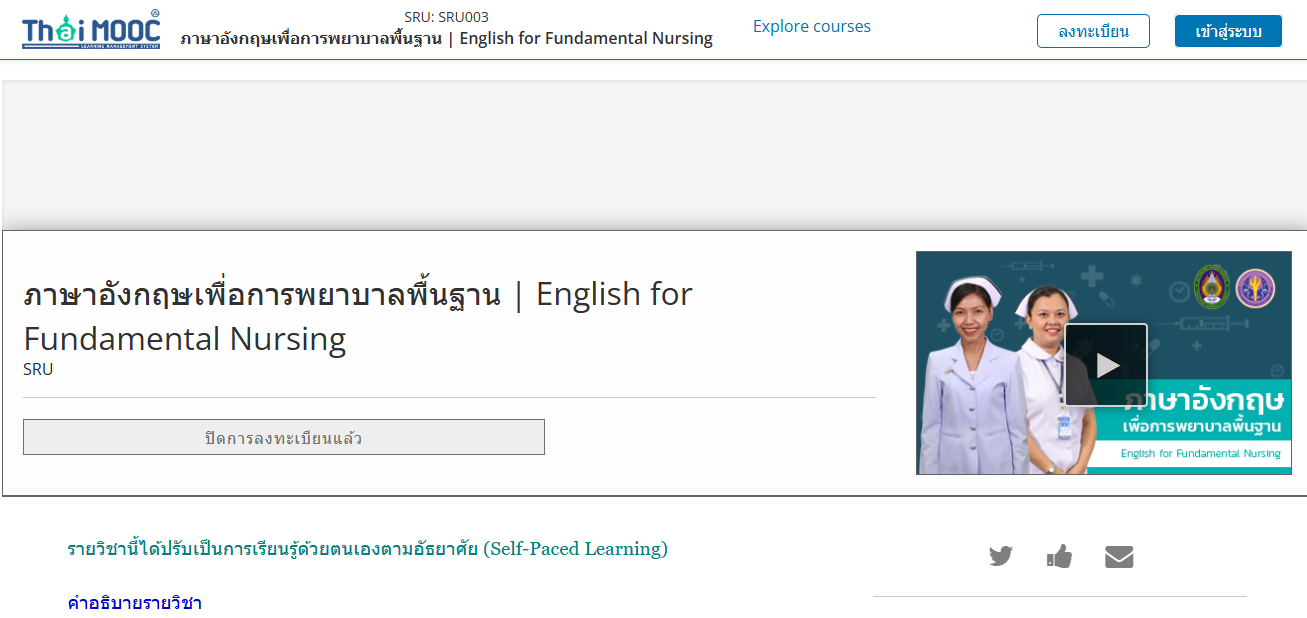Screen dimensions: 1307x618
Task: Click the course title in the top header
Action: [446, 38]
